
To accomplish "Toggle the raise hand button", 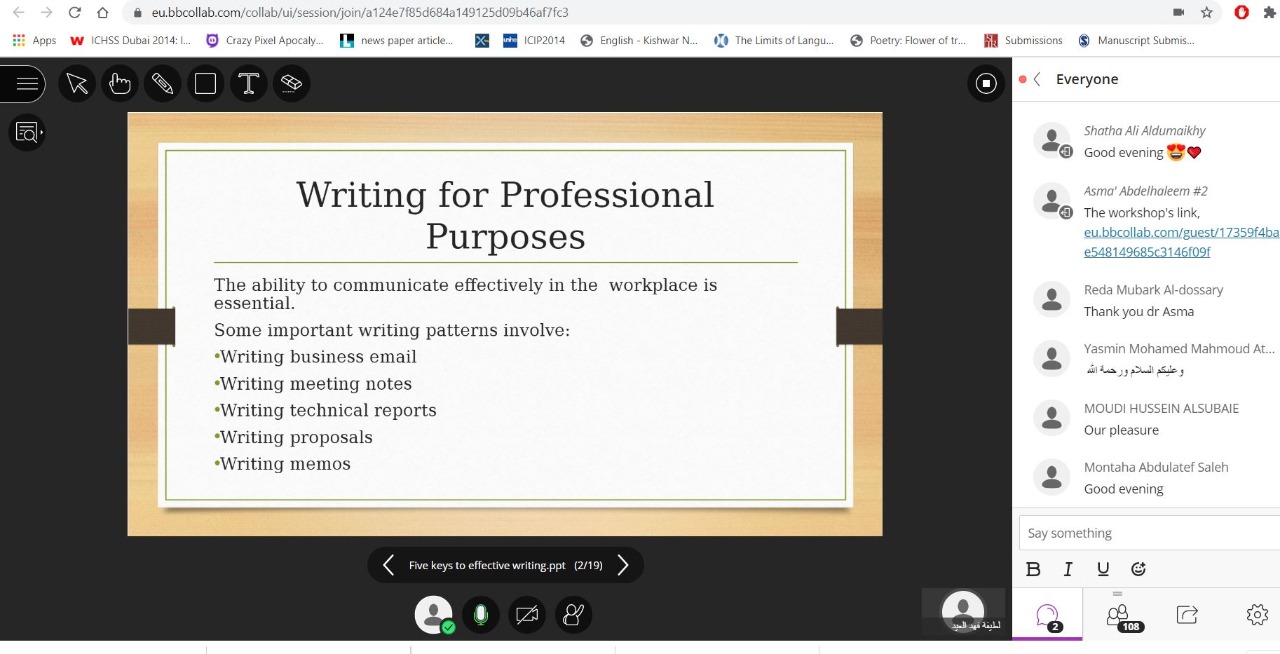I will 573,615.
